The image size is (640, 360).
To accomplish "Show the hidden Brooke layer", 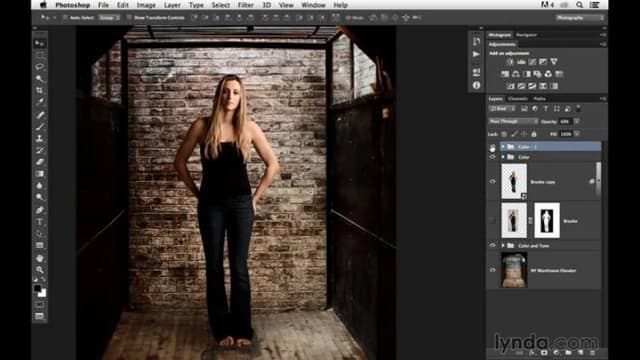I will 493,221.
